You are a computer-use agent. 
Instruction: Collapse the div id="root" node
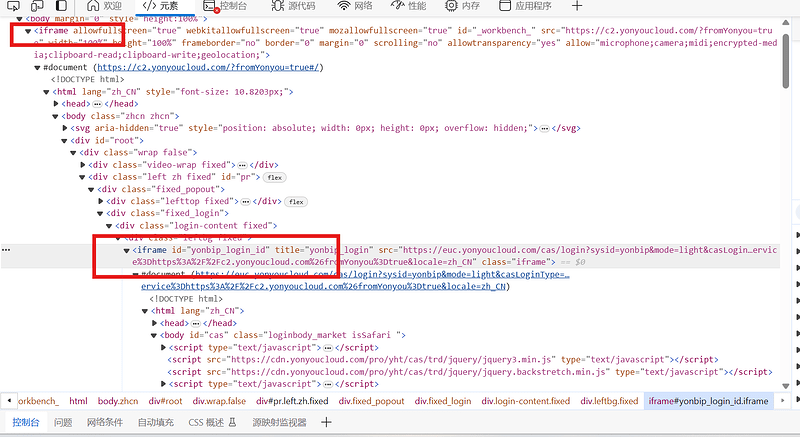64,141
